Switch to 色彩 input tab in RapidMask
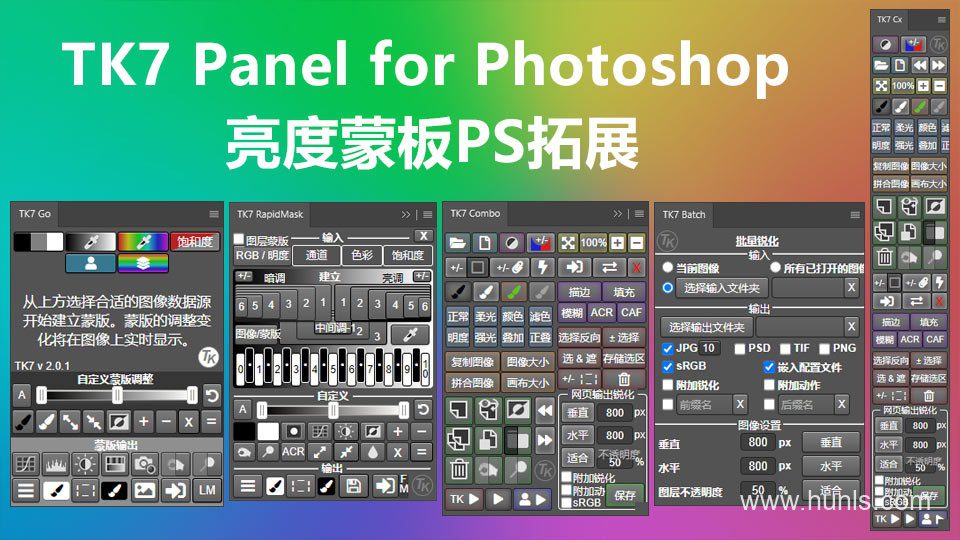The height and width of the screenshot is (540, 960). point(361,255)
